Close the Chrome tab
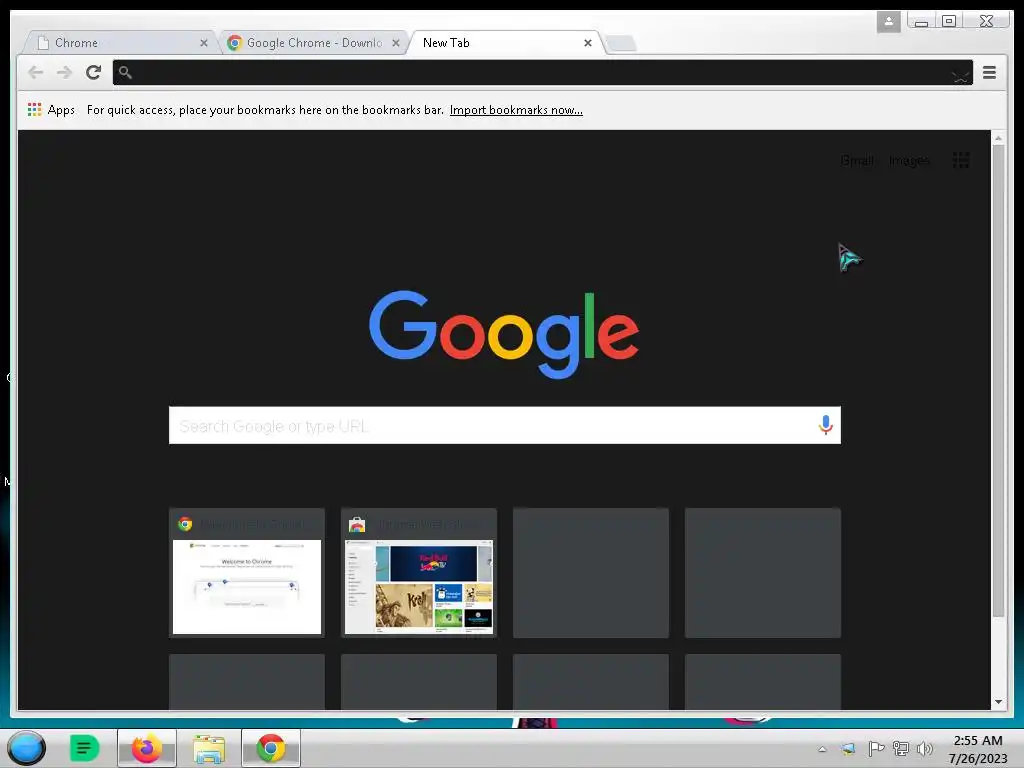This screenshot has width=1024, height=768. pos(204,43)
